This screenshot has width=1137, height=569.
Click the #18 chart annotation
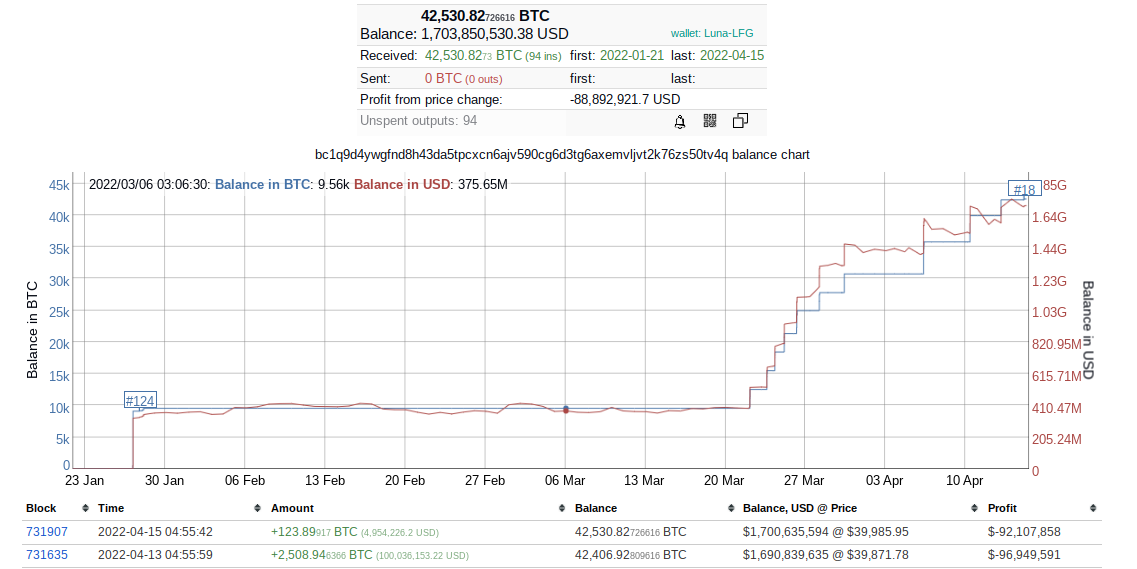pos(1024,190)
